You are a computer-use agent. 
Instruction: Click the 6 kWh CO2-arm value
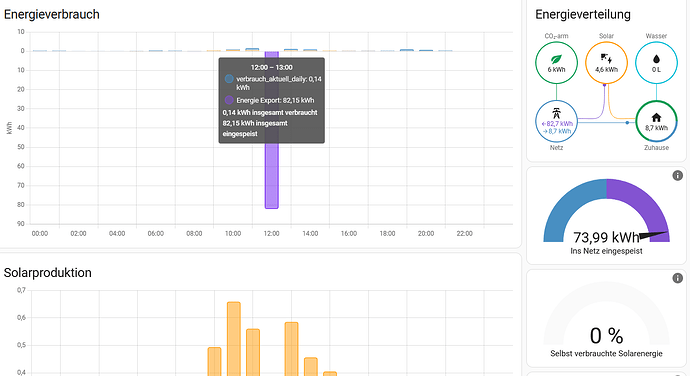click(x=556, y=70)
